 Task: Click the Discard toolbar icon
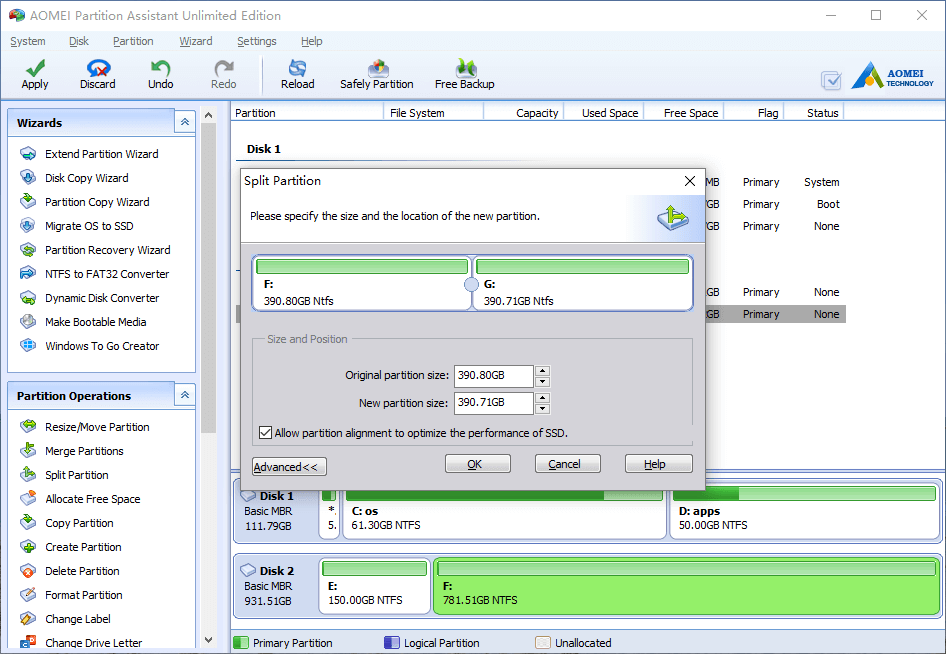click(98, 68)
